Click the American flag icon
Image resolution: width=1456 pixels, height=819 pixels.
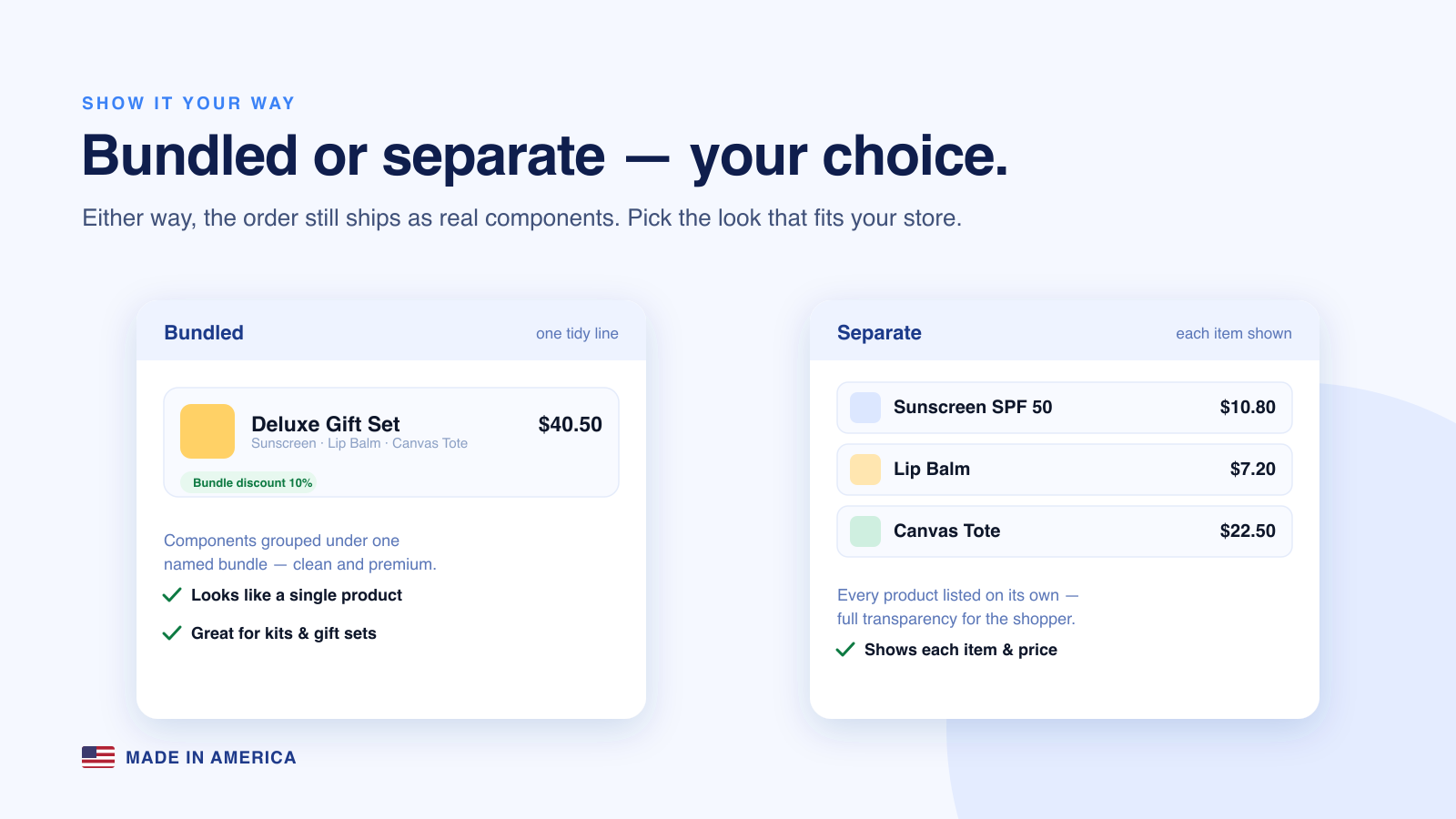coord(98,757)
